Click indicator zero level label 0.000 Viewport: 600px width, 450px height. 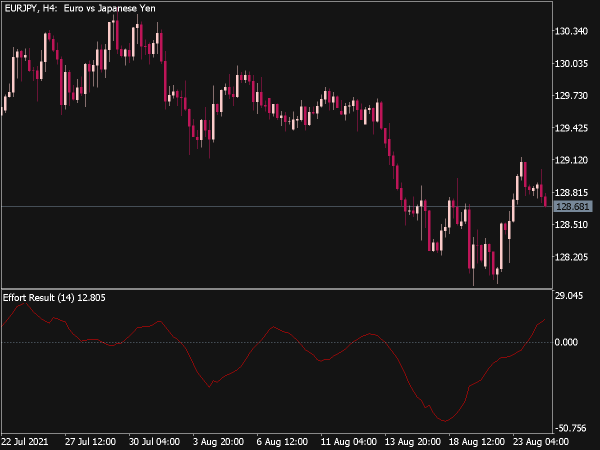(x=566, y=342)
